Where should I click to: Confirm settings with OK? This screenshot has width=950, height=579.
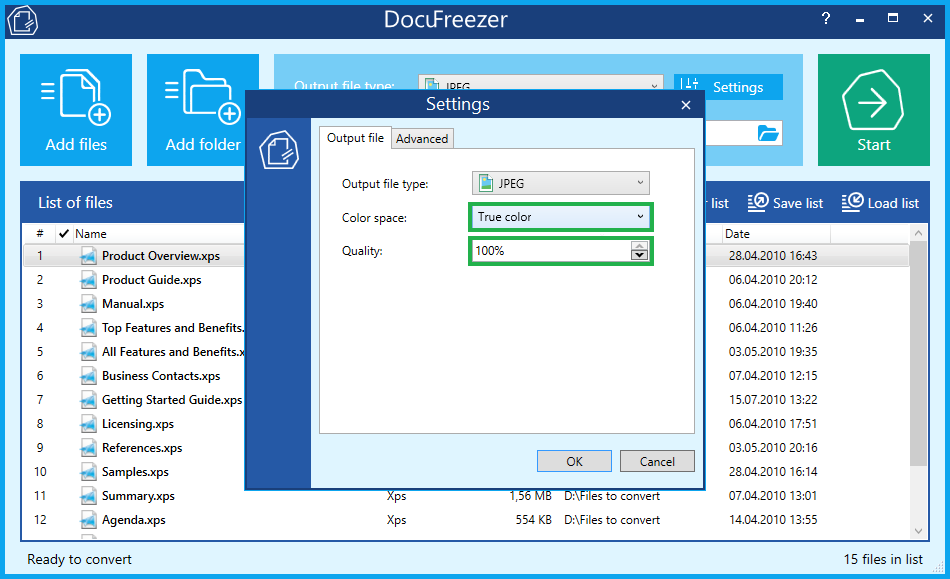pyautogui.click(x=574, y=462)
